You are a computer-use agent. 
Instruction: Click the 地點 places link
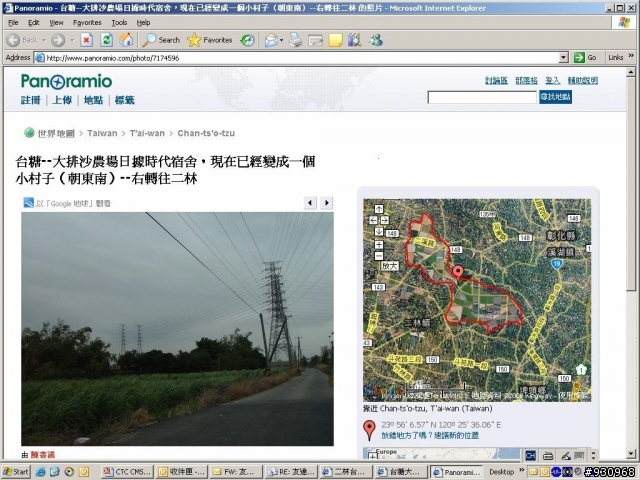coord(93,100)
